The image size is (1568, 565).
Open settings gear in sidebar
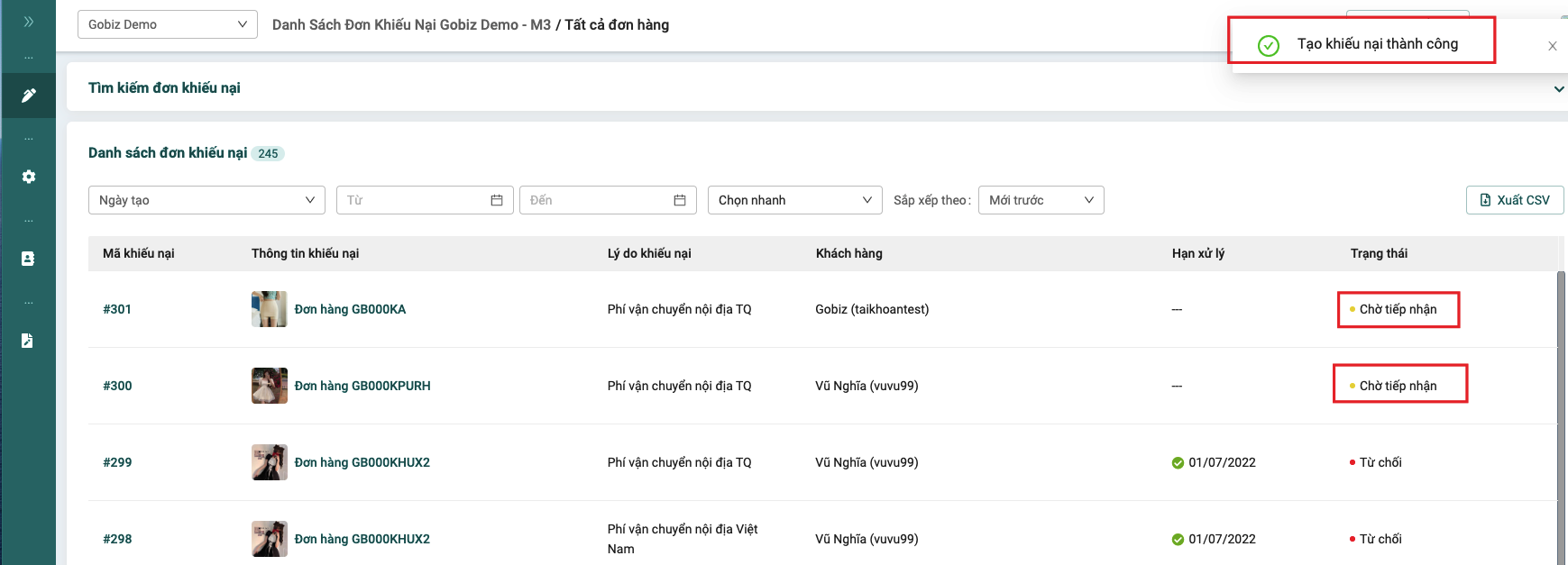28,177
